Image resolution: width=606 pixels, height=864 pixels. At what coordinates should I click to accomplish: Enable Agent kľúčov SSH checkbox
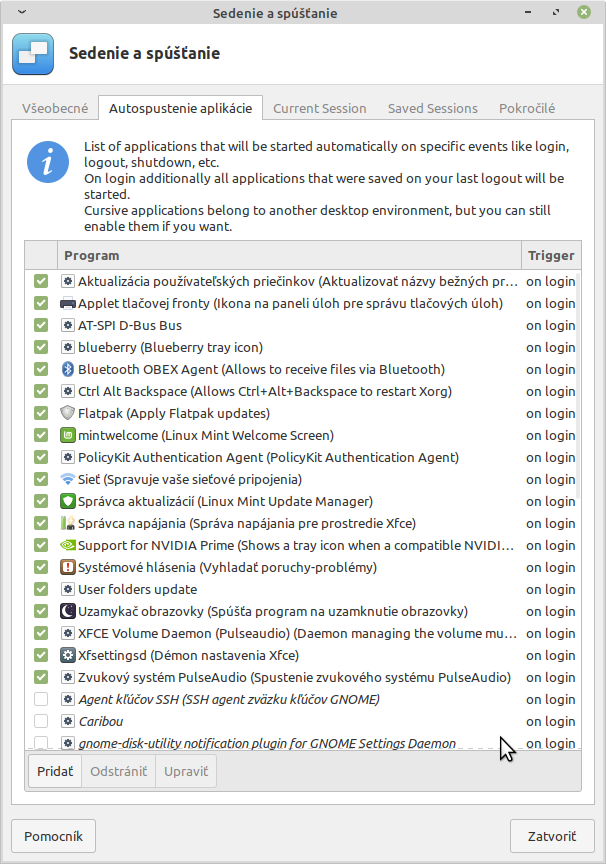pyautogui.click(x=41, y=699)
